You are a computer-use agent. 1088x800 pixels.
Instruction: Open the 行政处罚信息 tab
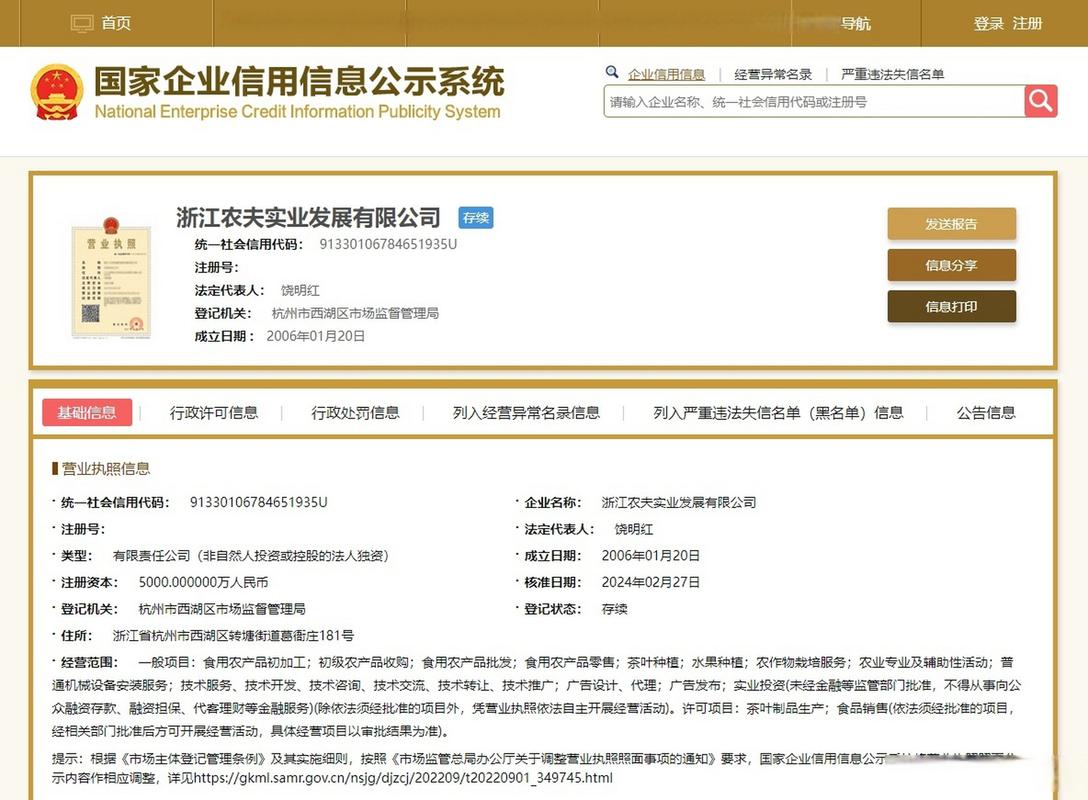(354, 411)
